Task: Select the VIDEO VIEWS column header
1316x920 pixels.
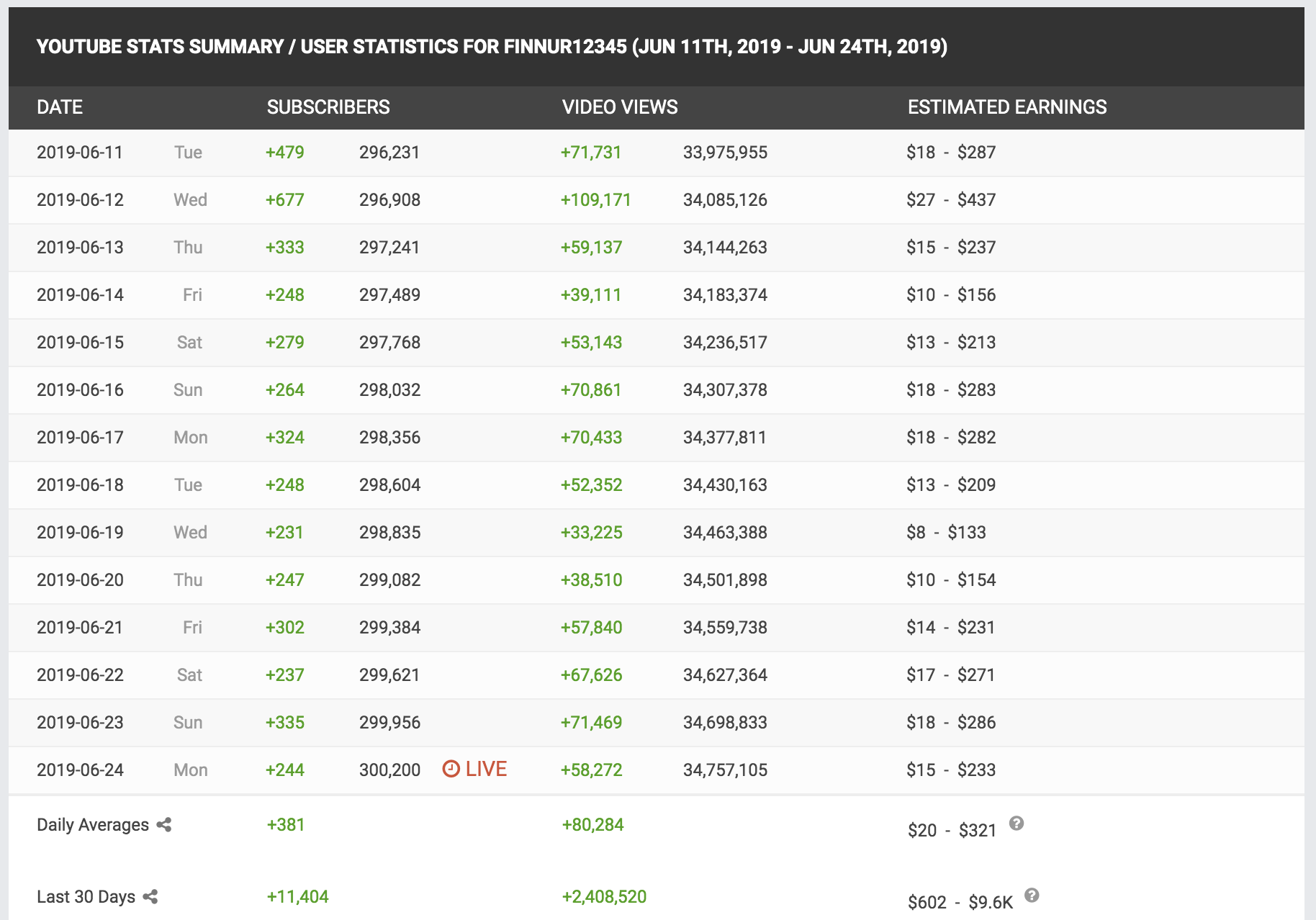Action: click(620, 107)
